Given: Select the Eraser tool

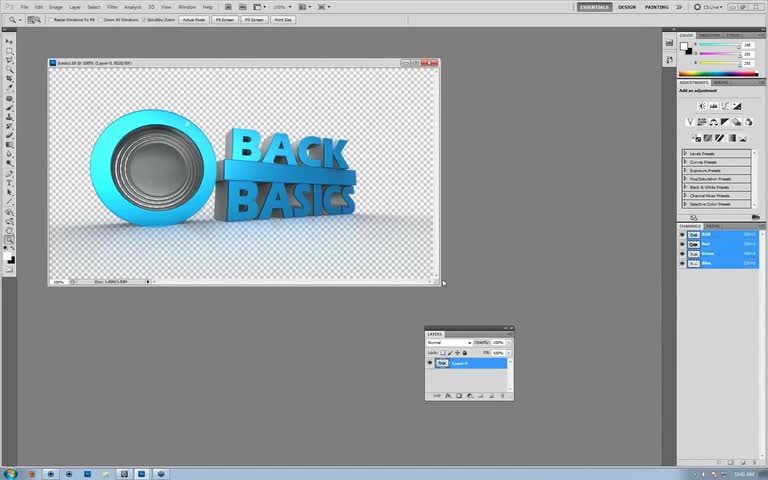Looking at the screenshot, I should [9, 136].
